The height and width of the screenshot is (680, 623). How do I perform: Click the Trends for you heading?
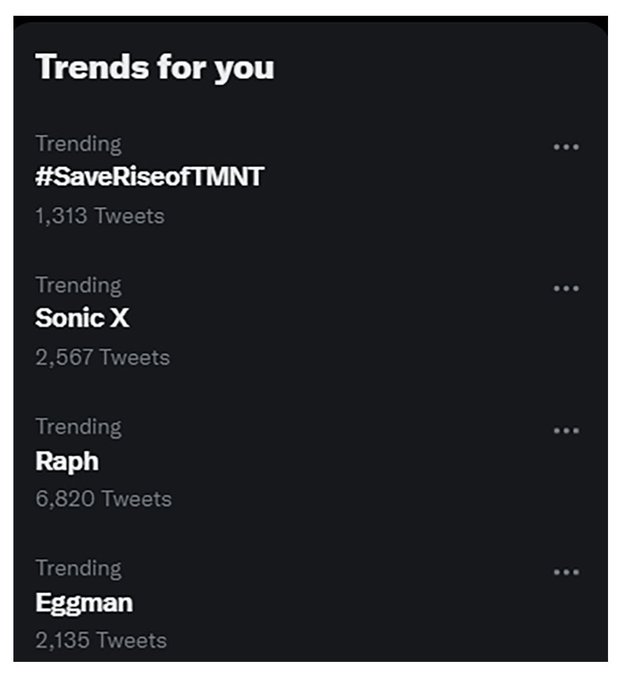point(154,67)
